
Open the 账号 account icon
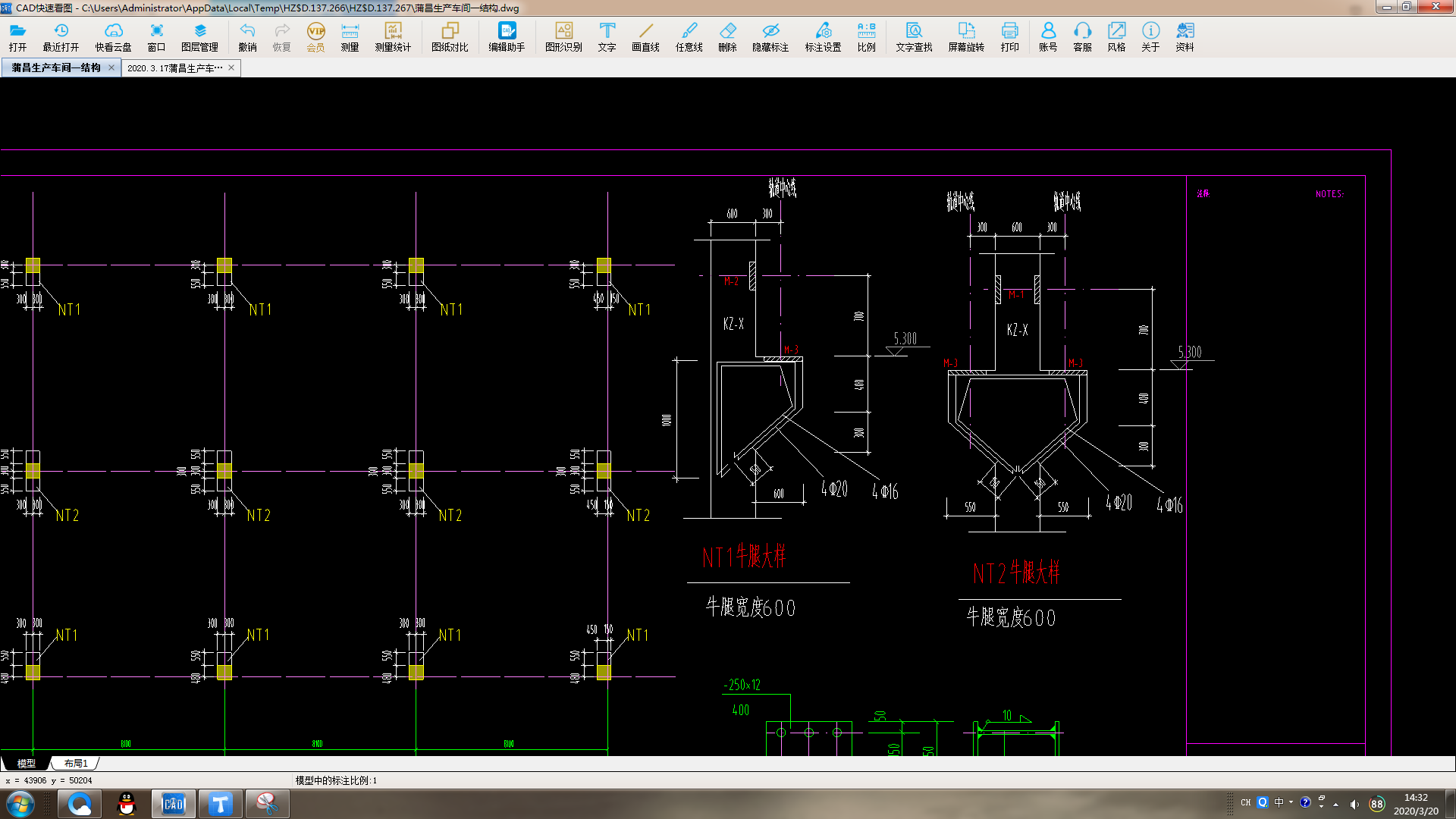[x=1048, y=36]
